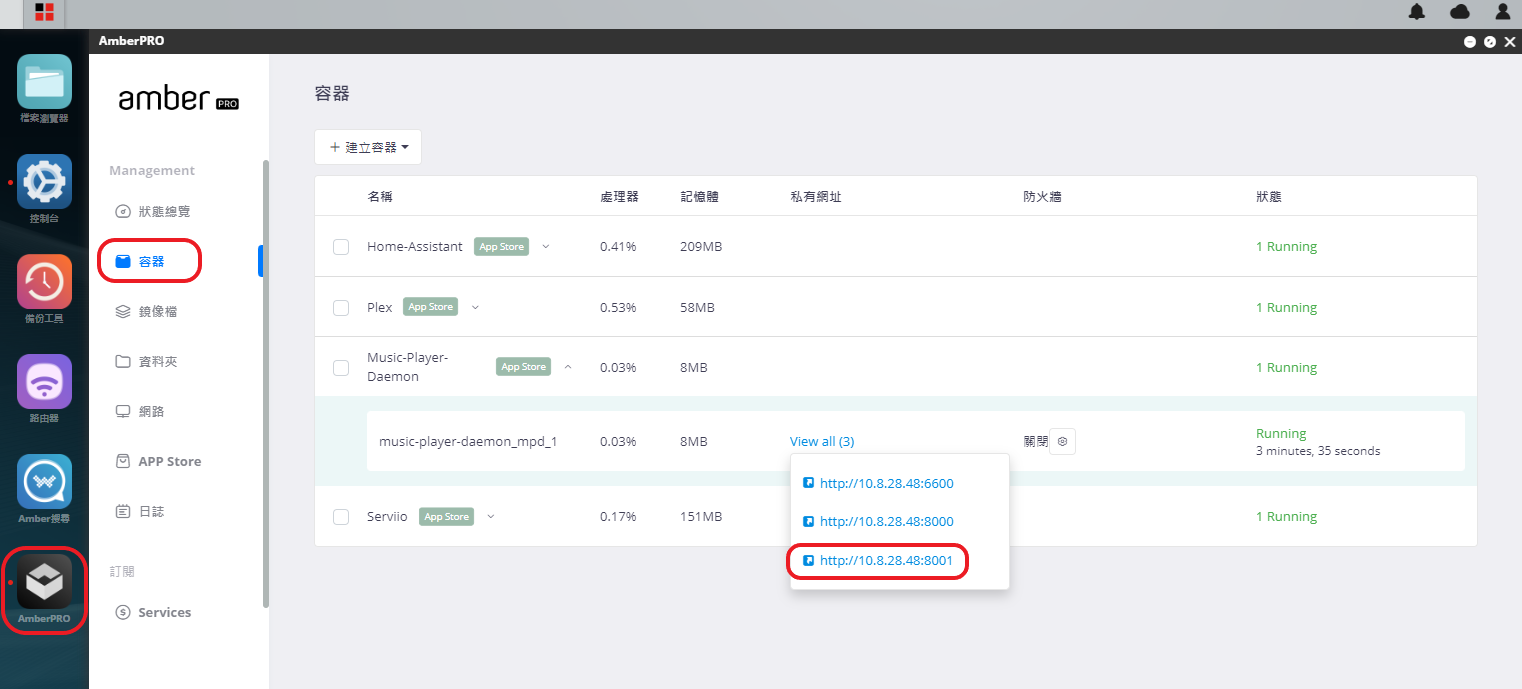
Task: Click the cloud icon in the top bar
Action: [x=1460, y=12]
